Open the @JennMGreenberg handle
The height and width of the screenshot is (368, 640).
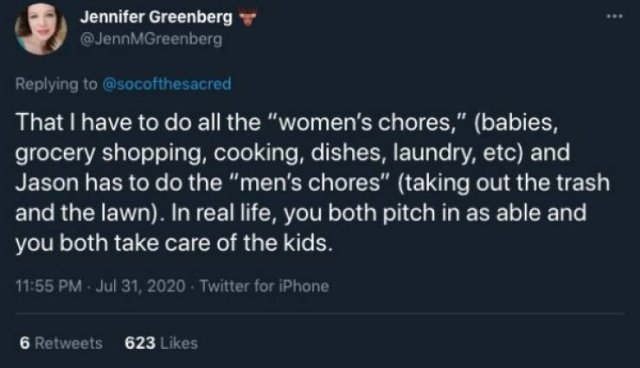tap(151, 39)
